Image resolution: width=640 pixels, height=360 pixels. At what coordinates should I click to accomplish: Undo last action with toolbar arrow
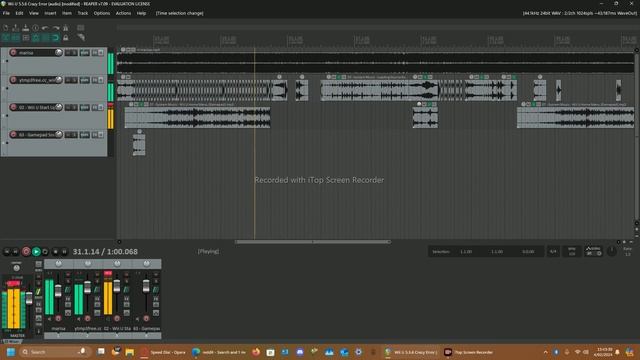coord(45,28)
